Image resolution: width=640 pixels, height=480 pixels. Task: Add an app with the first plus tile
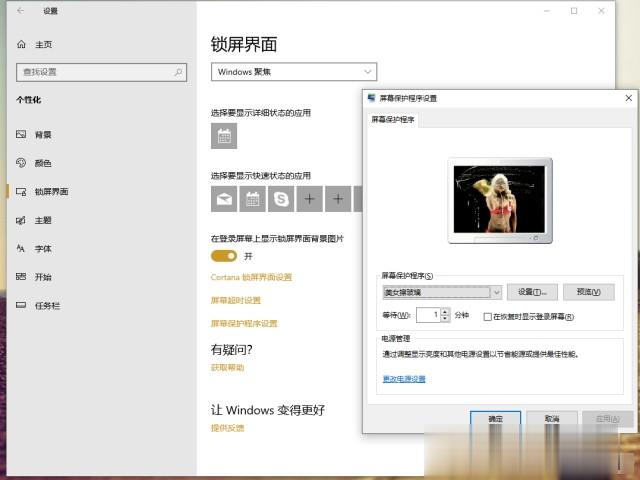coord(309,199)
